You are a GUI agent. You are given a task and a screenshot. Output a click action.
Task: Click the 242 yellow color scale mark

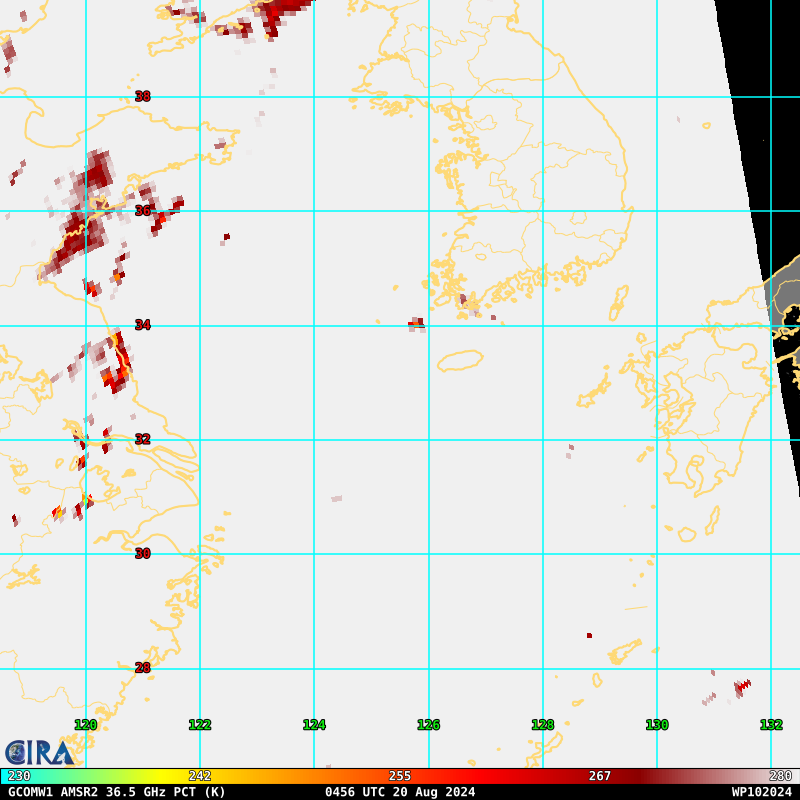coord(200,776)
